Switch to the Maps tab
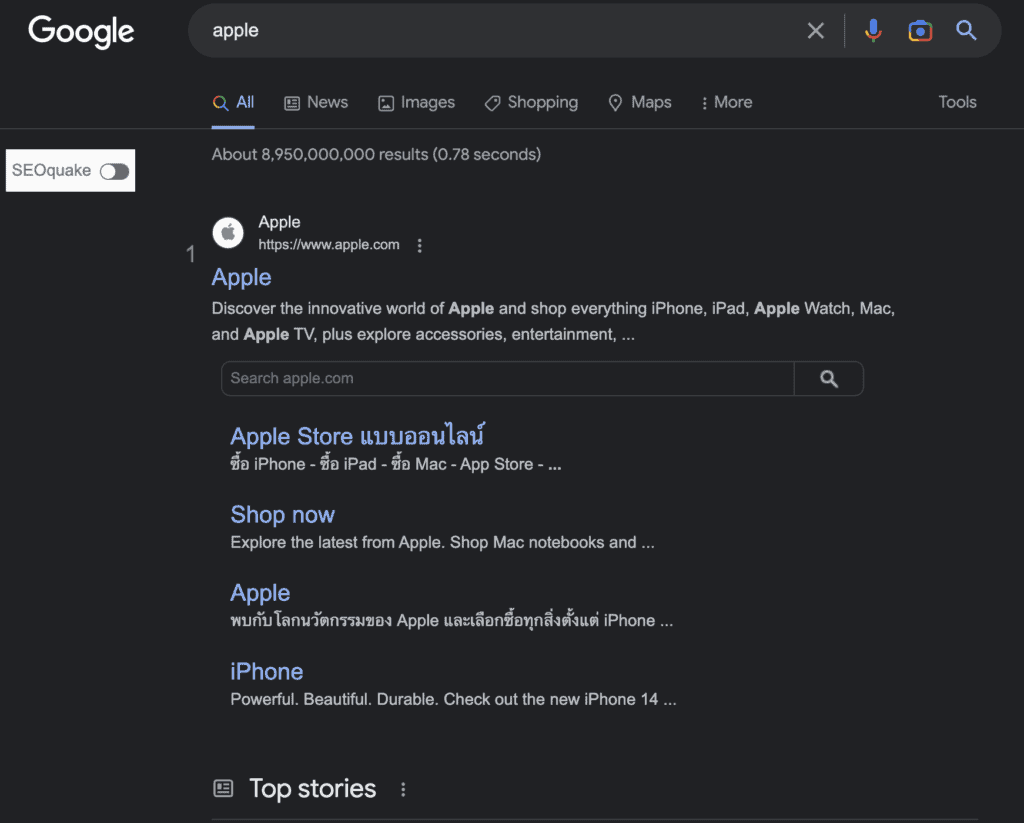Image resolution: width=1024 pixels, height=823 pixels. [639, 103]
